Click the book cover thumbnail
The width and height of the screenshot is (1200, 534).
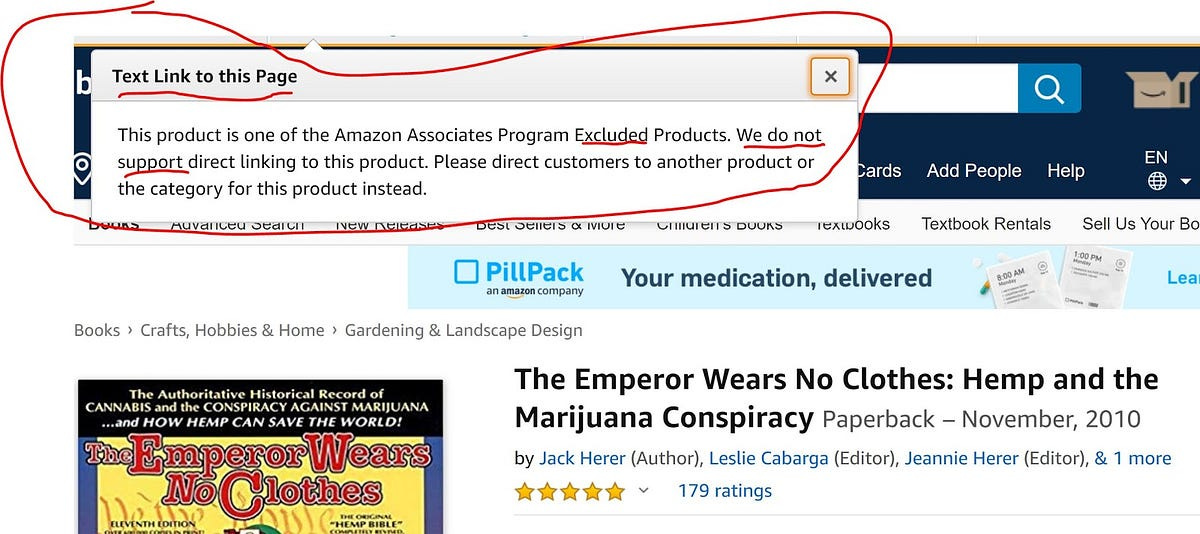point(260,456)
